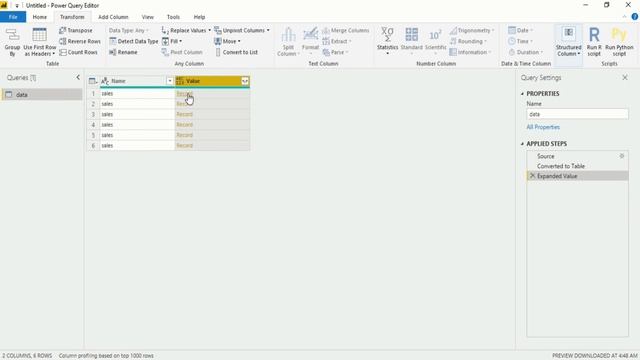Click the Rename column button
This screenshot has height=360, width=640.
click(x=123, y=52)
